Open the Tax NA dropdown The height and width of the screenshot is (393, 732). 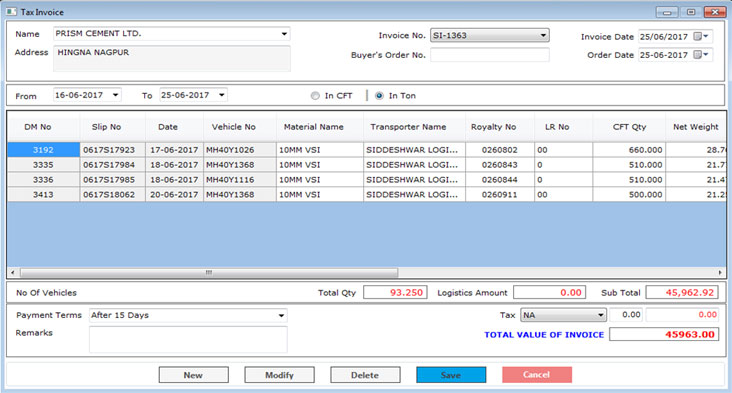(x=563, y=315)
